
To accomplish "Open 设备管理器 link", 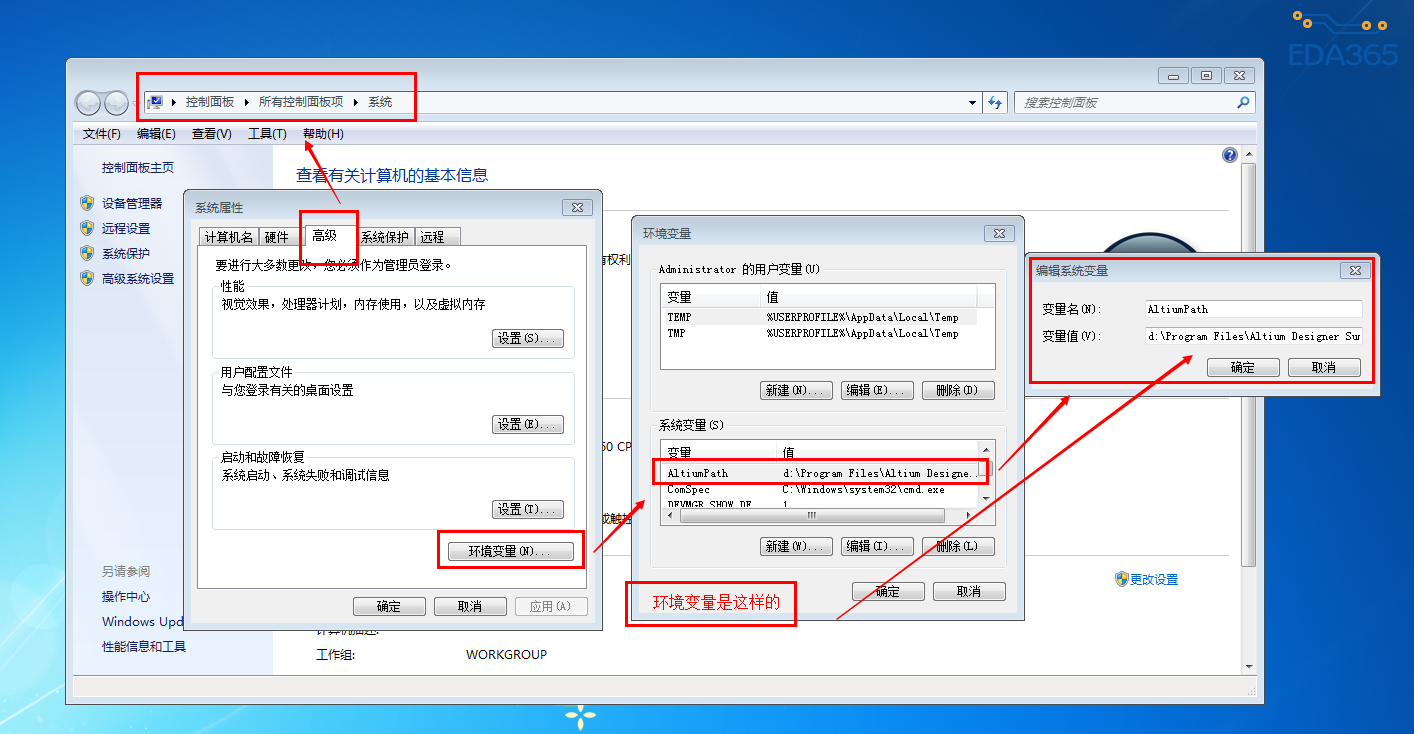I will click(x=132, y=203).
